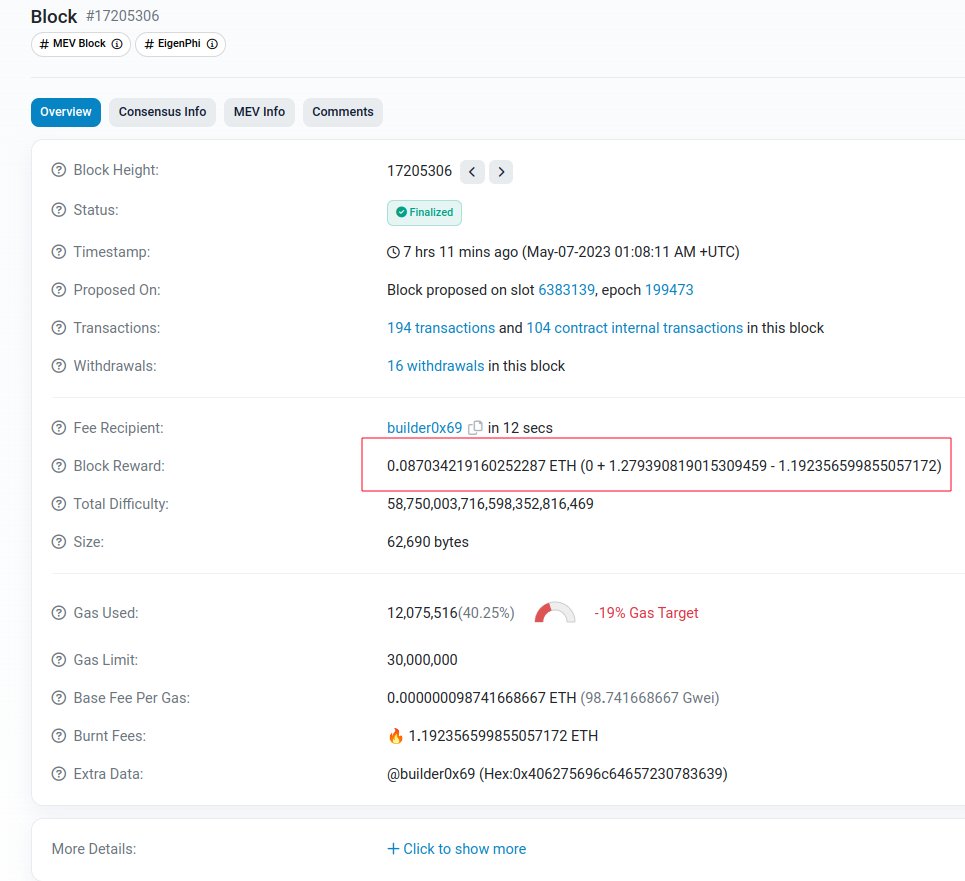Open the 16 withdrawals link
This screenshot has height=881, width=965.
(x=436, y=366)
